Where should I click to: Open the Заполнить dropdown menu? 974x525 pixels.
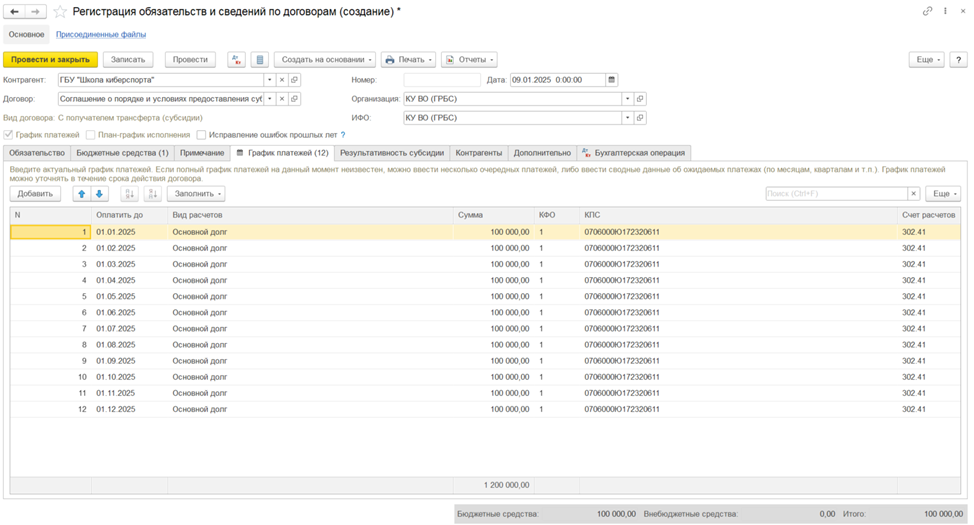(196, 194)
